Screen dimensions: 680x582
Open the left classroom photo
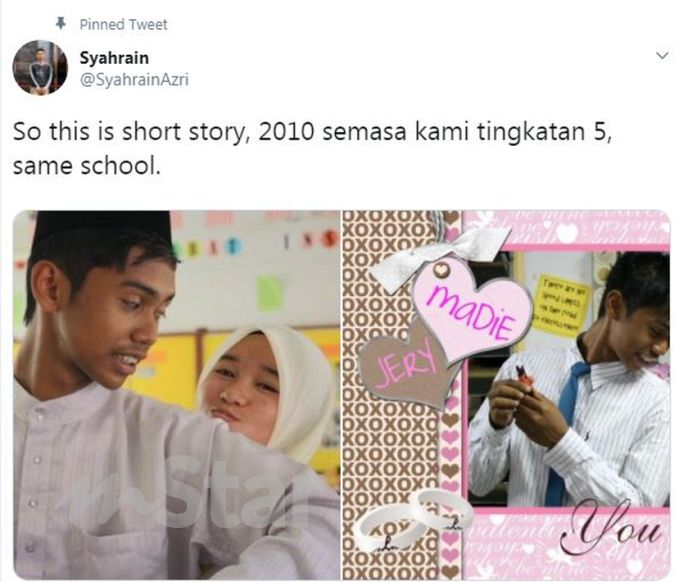[x=177, y=395]
